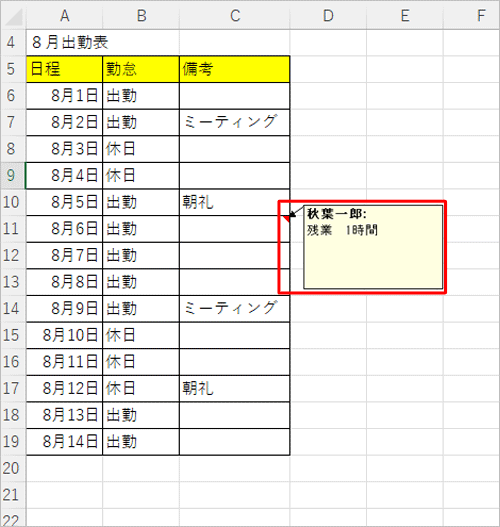Screen dimensions: 500x527
Task: Click the ミーティング cell in row 14
Action: pyautogui.click(x=235, y=309)
